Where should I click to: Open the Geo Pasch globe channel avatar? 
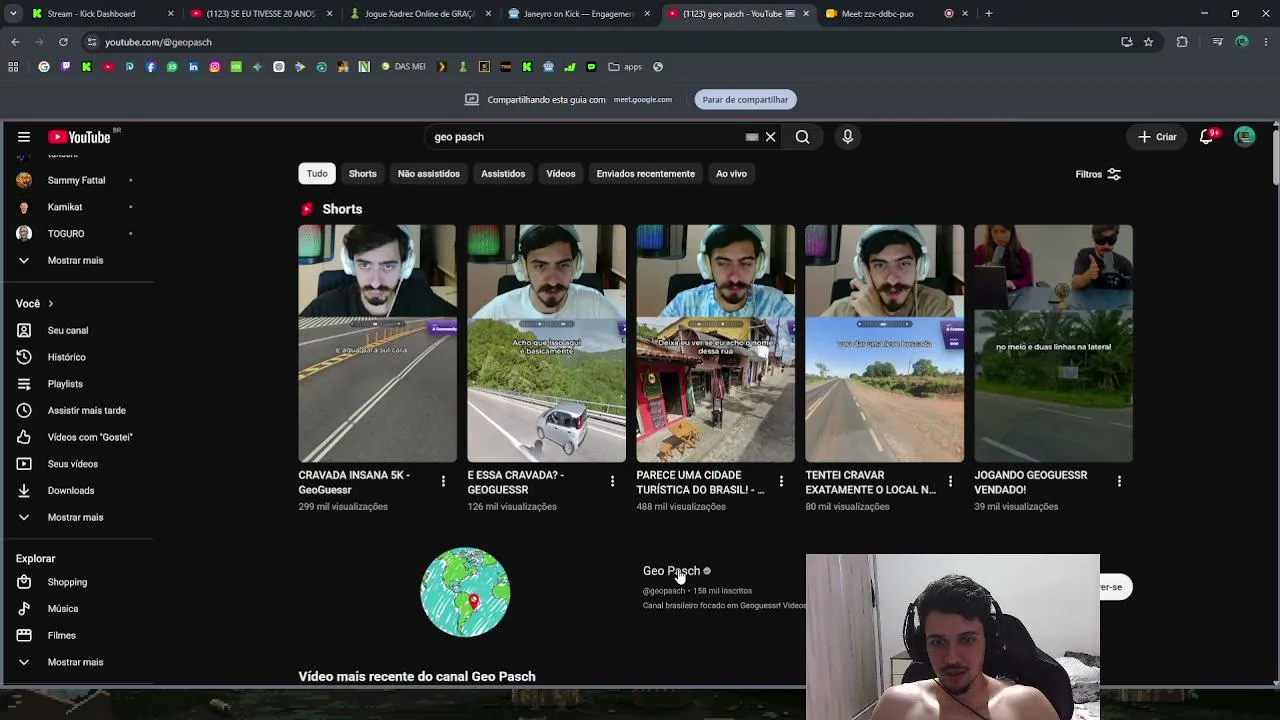465,592
